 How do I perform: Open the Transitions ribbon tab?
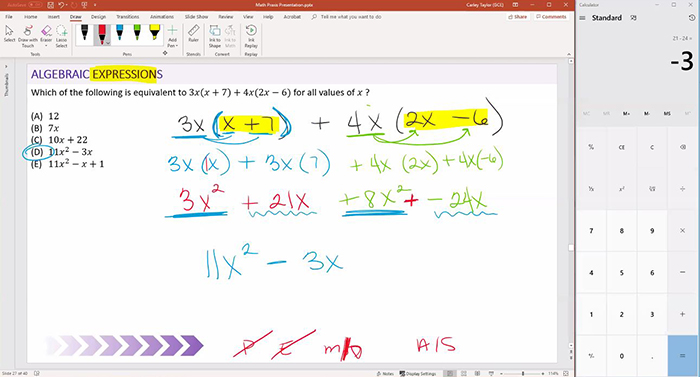pyautogui.click(x=128, y=17)
